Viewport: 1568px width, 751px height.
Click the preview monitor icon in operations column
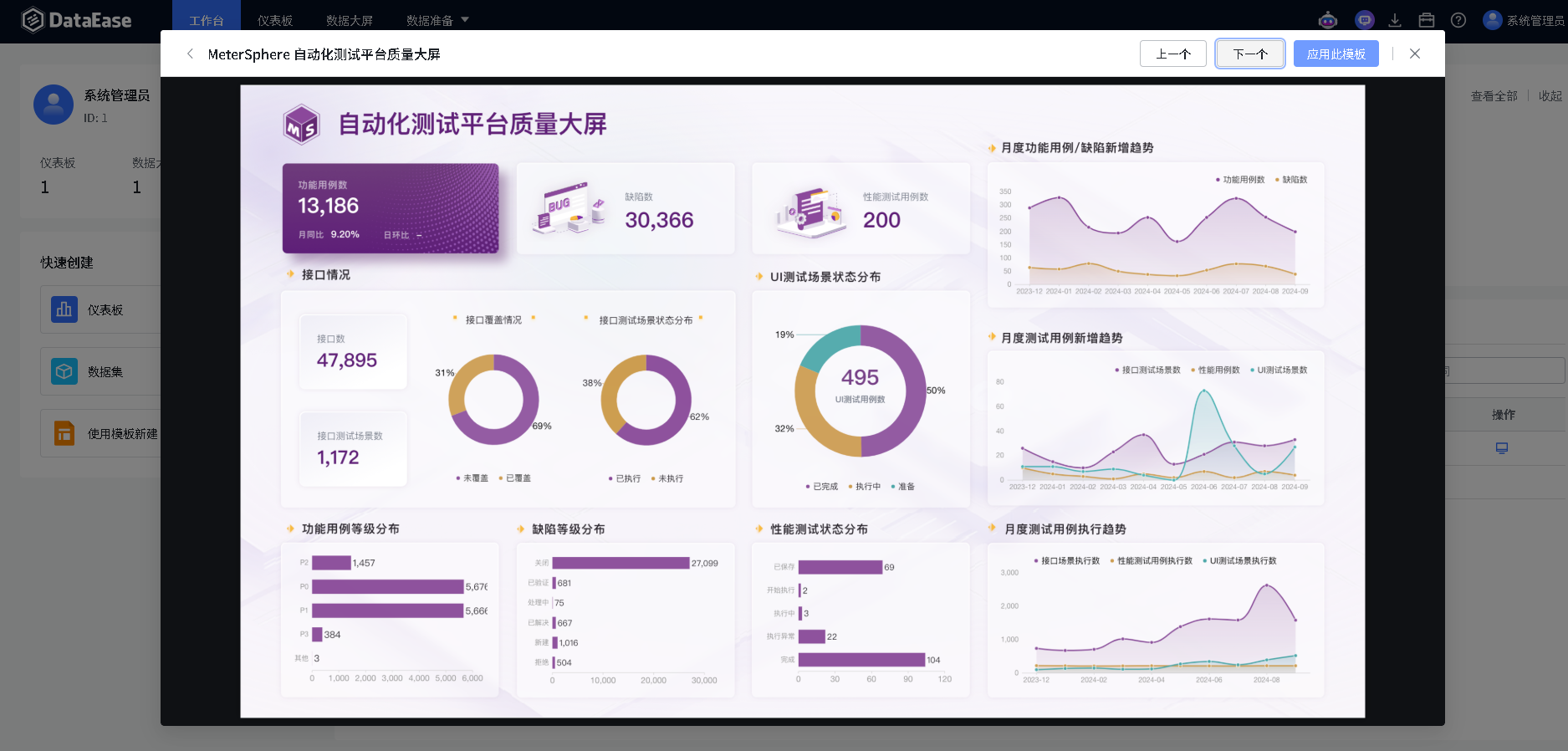pos(1502,448)
